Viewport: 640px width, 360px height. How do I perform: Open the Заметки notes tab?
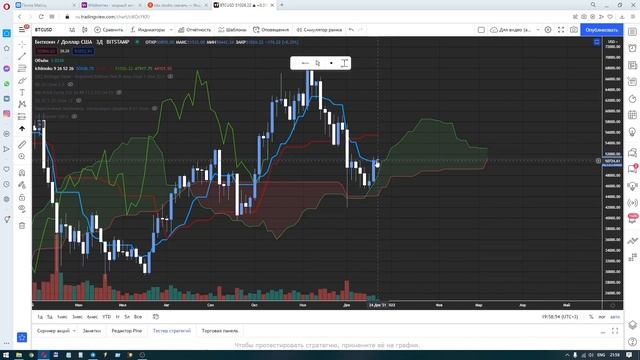pyautogui.click(x=92, y=331)
